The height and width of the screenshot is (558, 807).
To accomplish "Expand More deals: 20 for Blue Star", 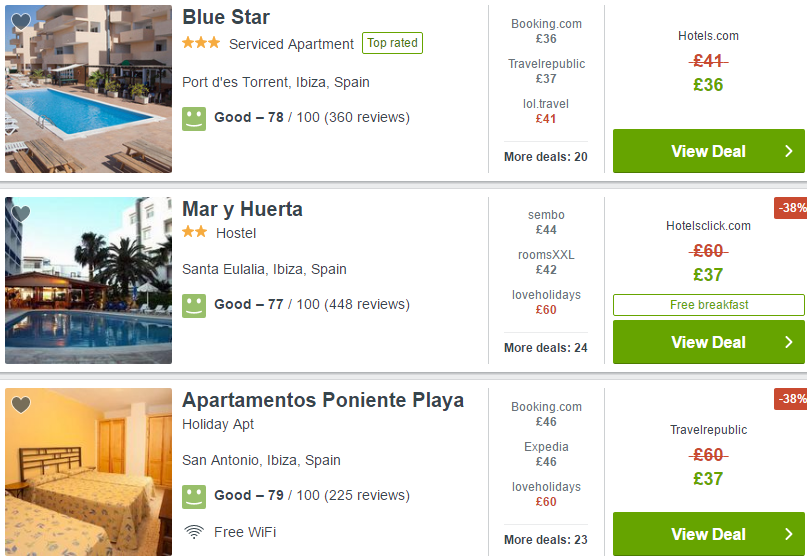I will pos(546,156).
